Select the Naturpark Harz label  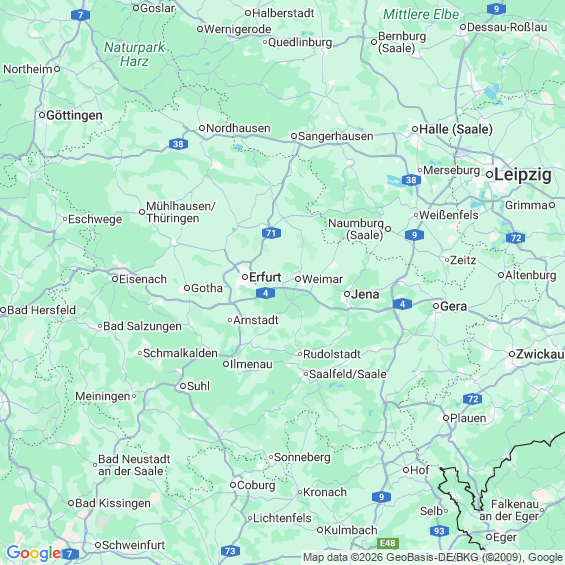tap(134, 54)
